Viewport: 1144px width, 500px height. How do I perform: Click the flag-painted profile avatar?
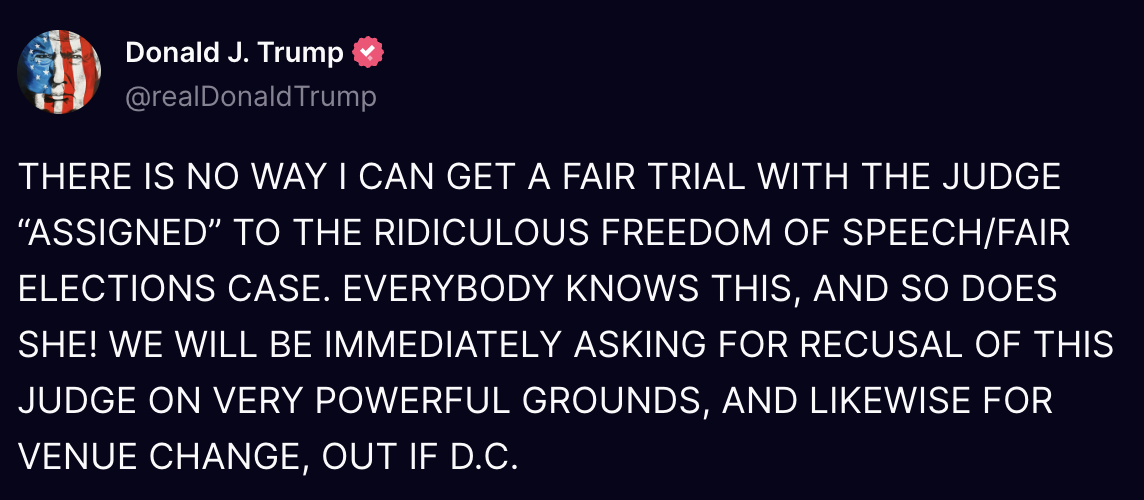click(x=59, y=70)
